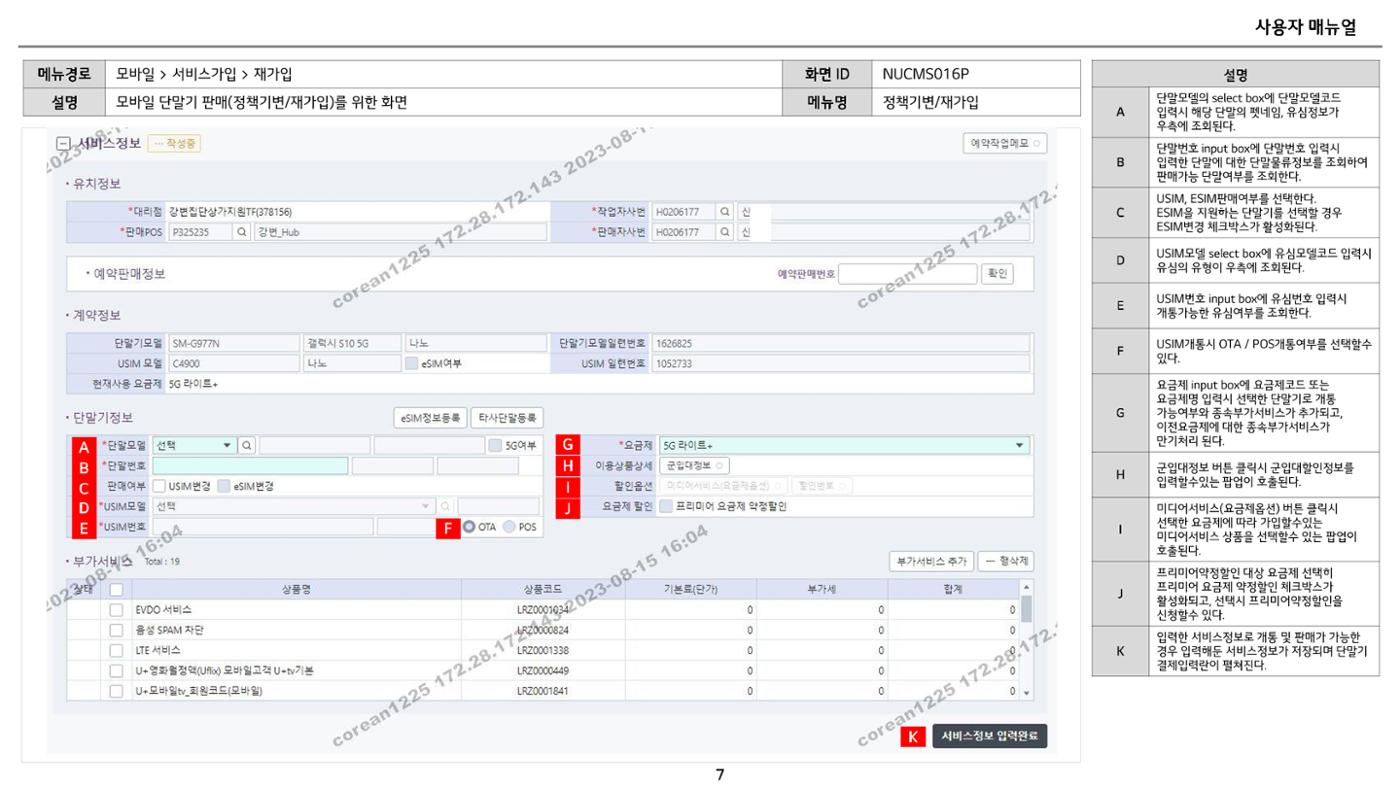
Task: Open the USIM모델 select dropdown
Action: click(x=295, y=506)
